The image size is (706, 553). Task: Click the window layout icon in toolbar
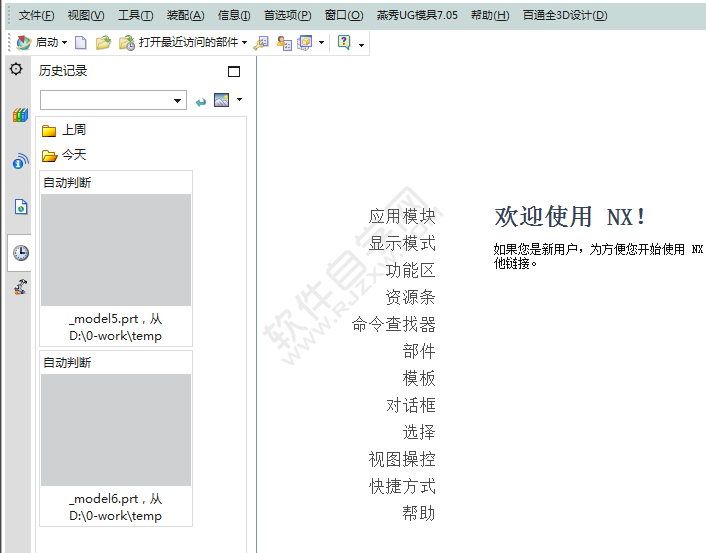tap(305, 43)
